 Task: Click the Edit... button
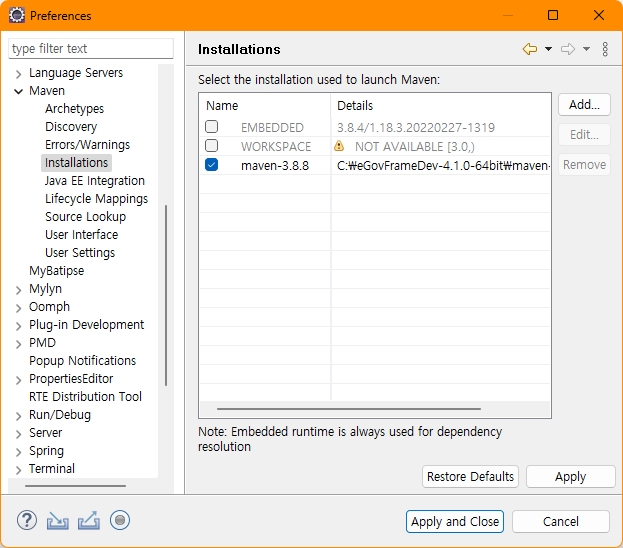[x=584, y=135]
